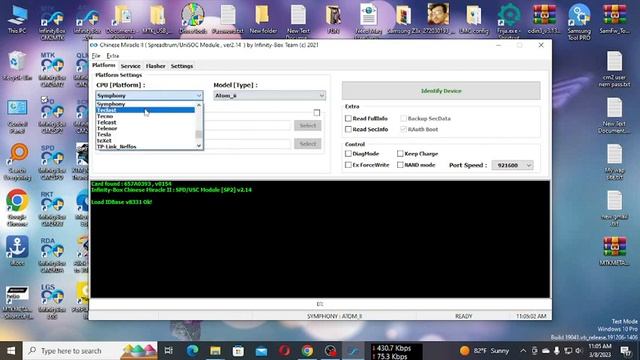The width and height of the screenshot is (640, 360).
Task: Enable the NAND mode checkbox
Action: 400,165
